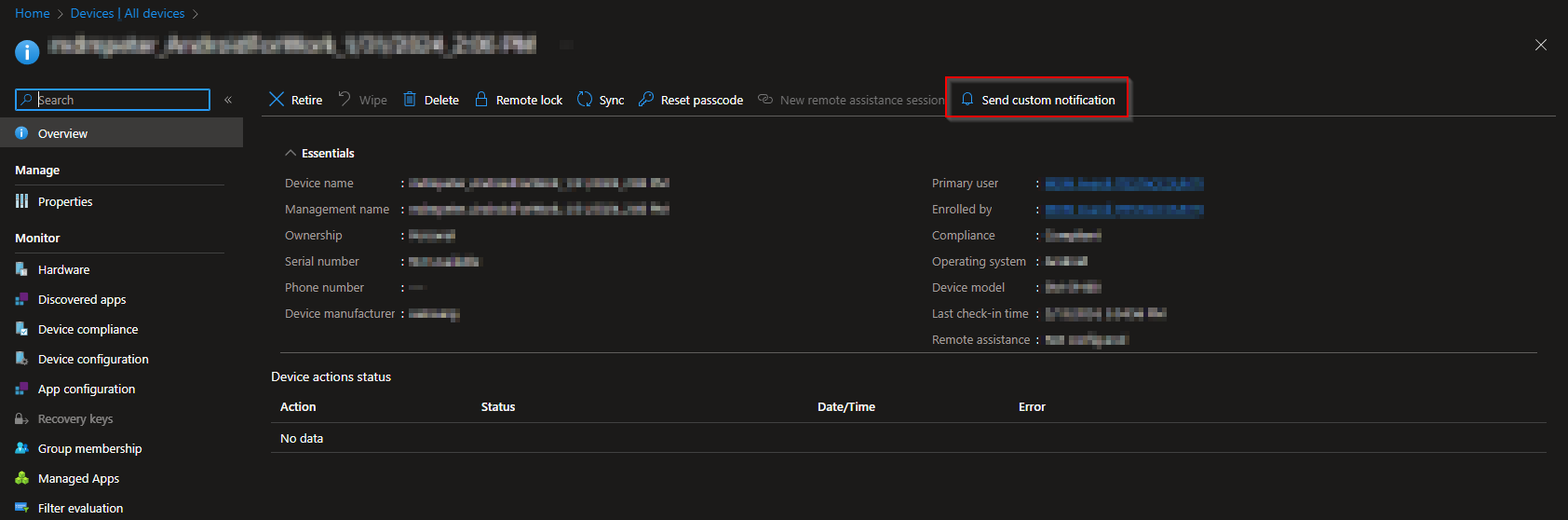Screen dimensions: 1568x520
Task: Click the Retire button label
Action: 306,100
